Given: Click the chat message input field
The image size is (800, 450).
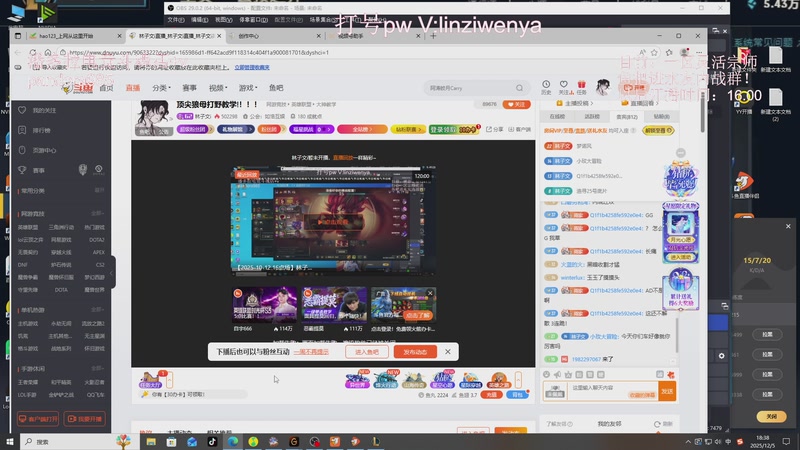Looking at the screenshot, I should click(613, 391).
